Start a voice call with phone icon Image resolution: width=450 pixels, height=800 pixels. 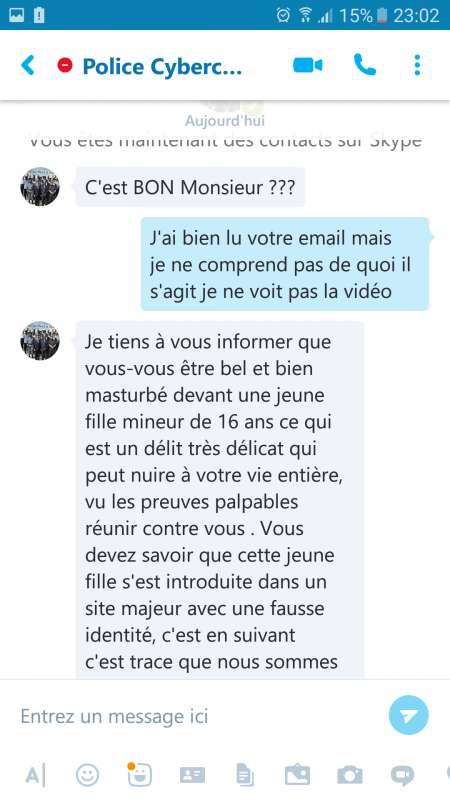[x=364, y=65]
